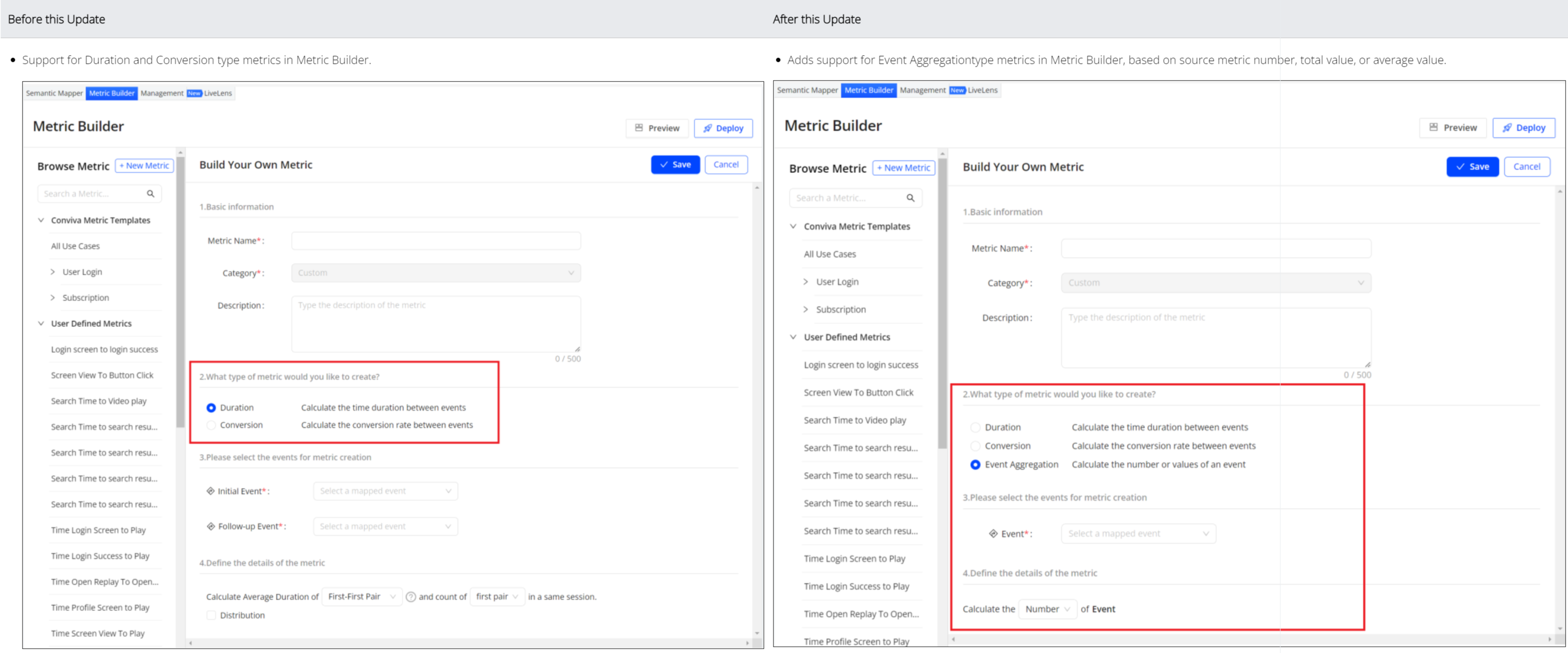Open the Follow-up Event mapped event dropdown
The image size is (1568, 653).
386,526
